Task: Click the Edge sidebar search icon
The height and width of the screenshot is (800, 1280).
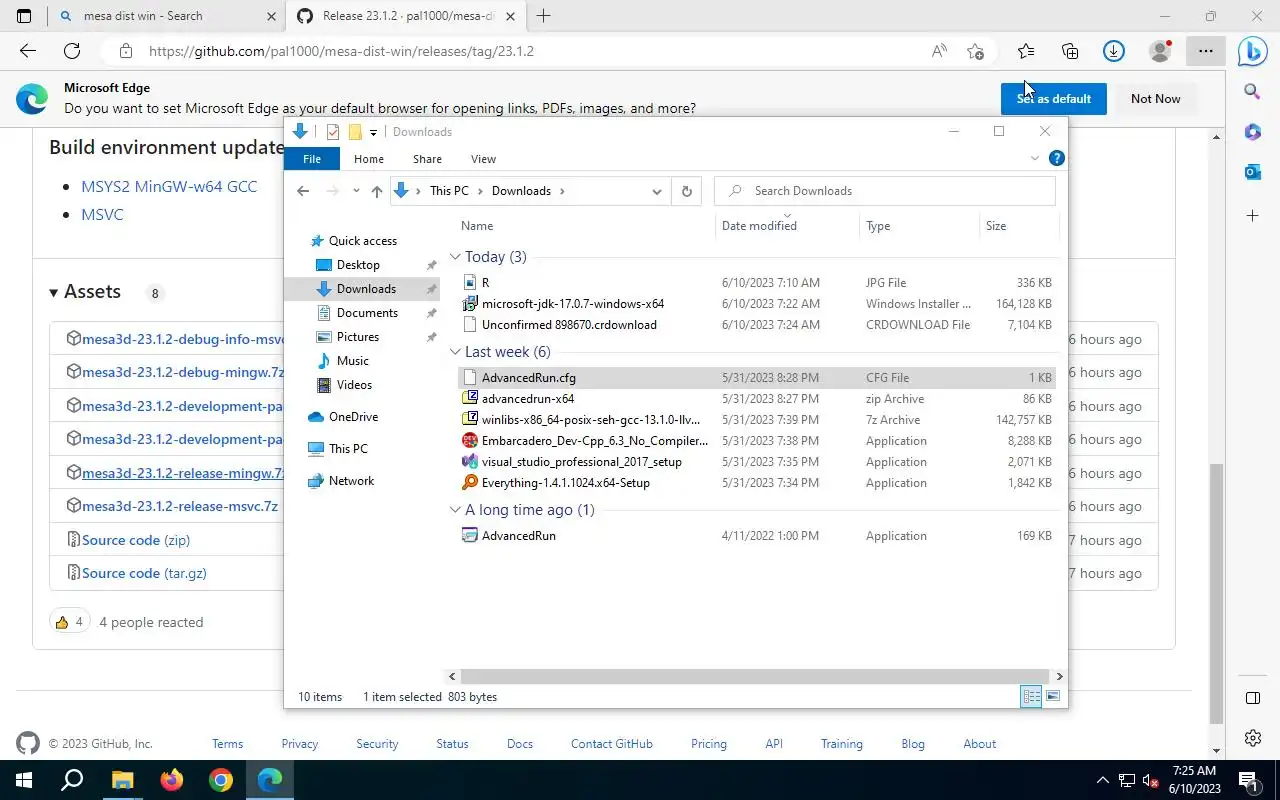Action: point(1252,92)
